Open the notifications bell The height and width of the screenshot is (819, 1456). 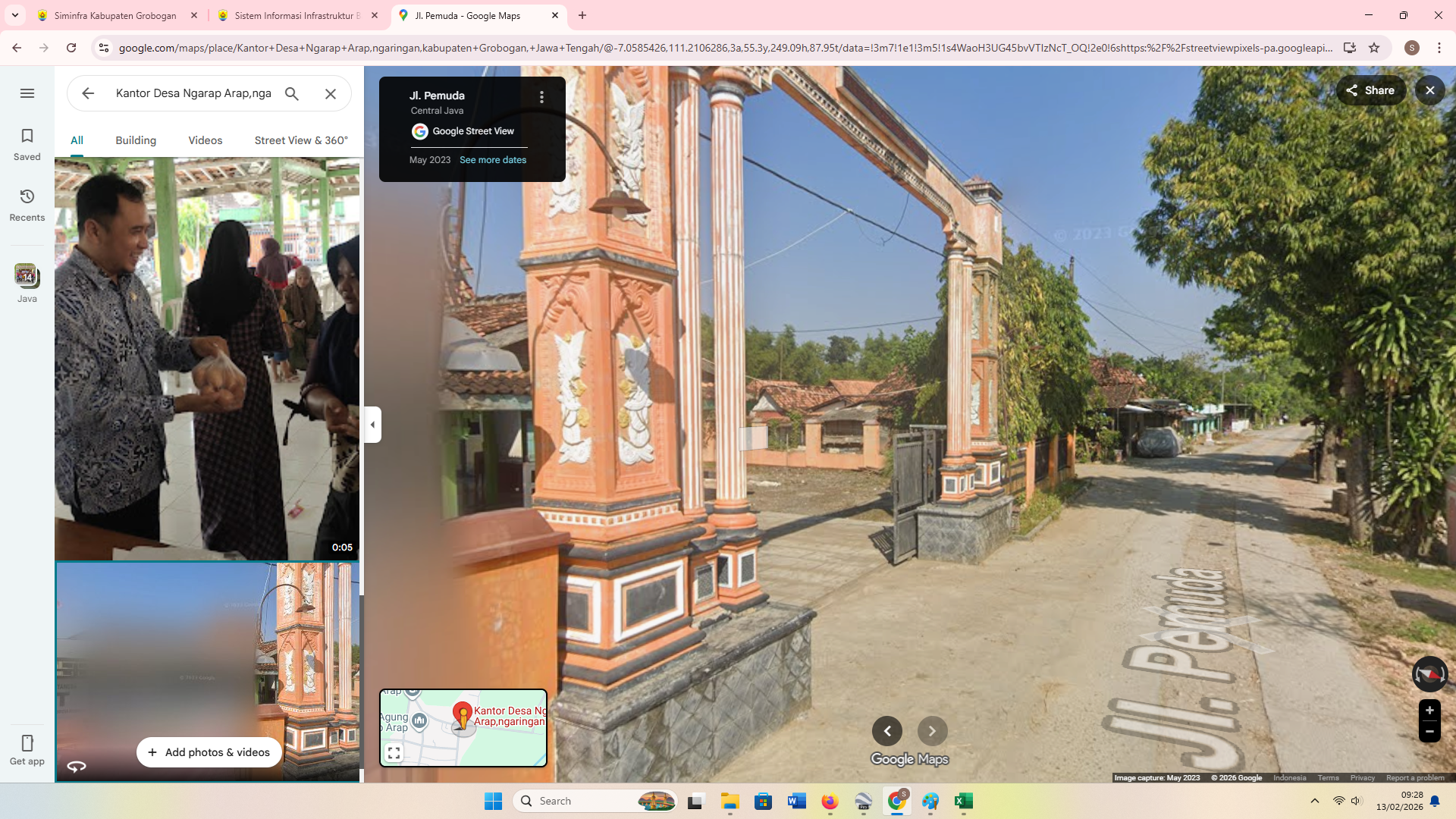pos(1435,801)
